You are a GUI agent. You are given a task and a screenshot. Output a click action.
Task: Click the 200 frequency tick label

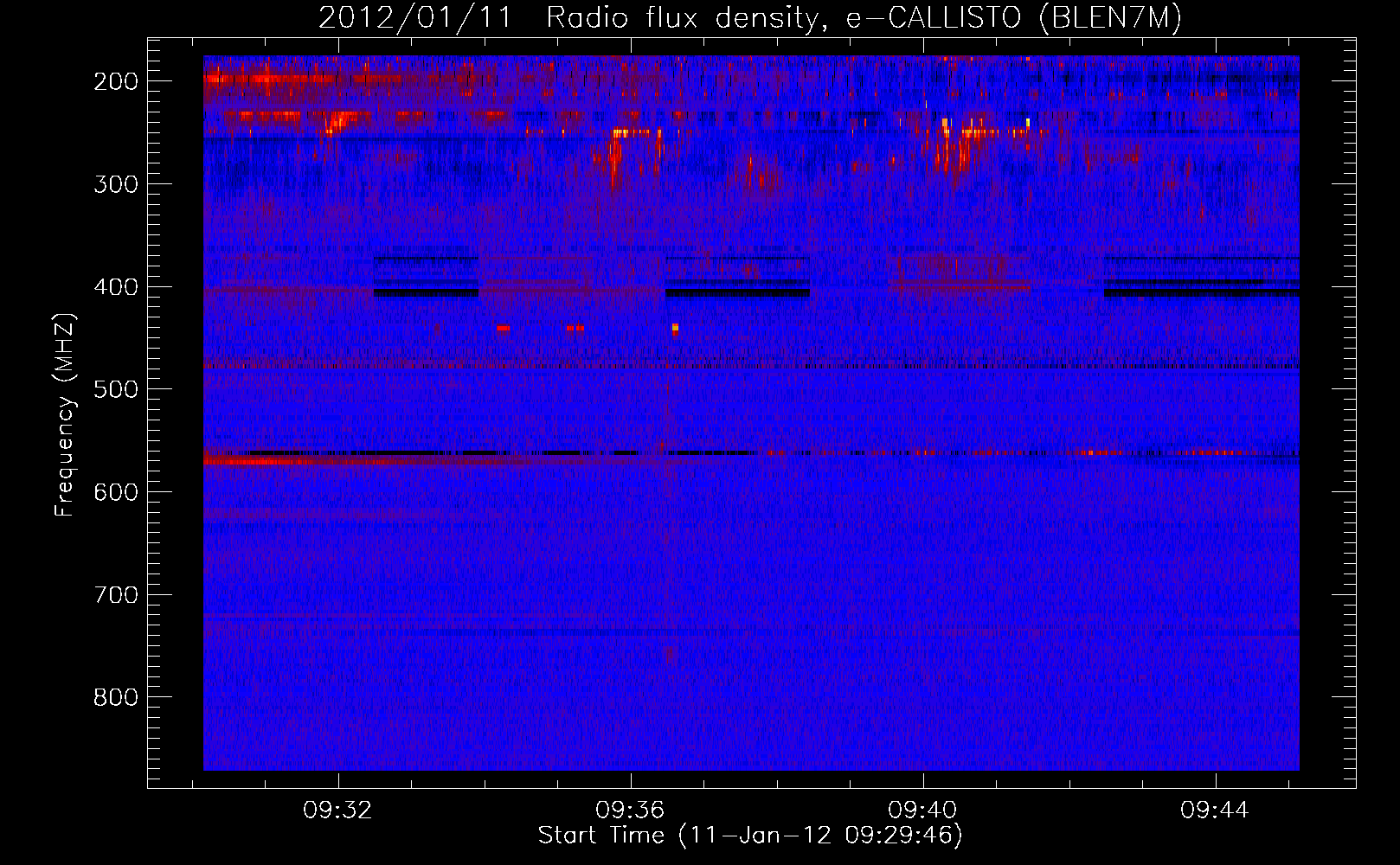(x=116, y=81)
